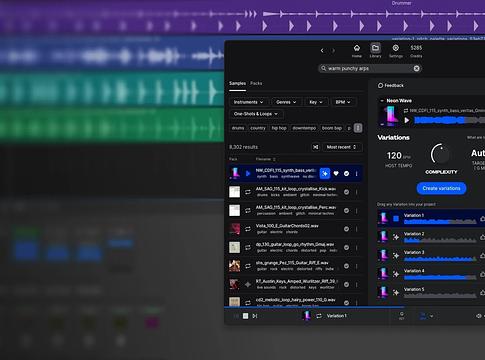Select the downtempo tag chip
This screenshot has width=485, height=360.
304,128
